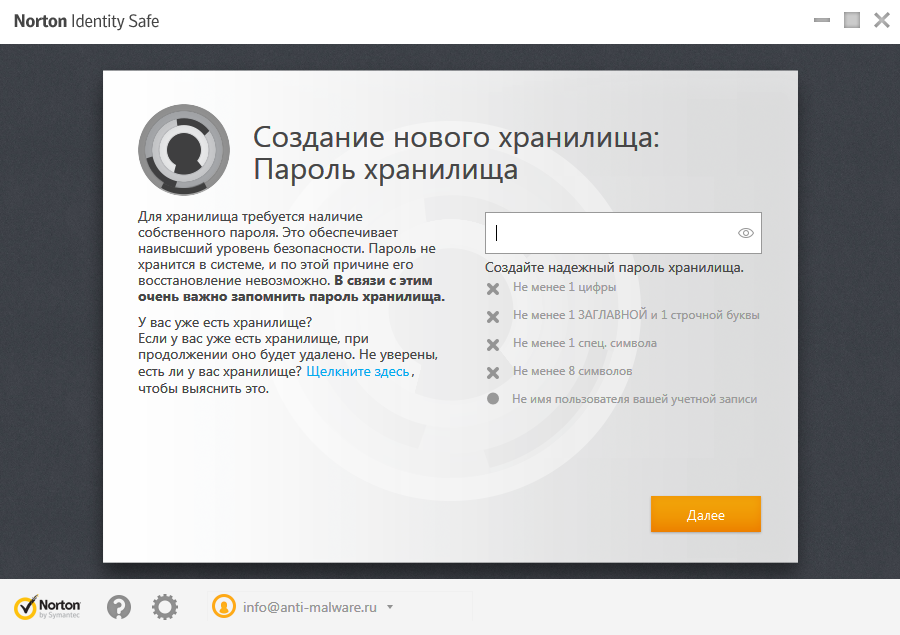The width and height of the screenshot is (900, 635).
Task: Click the gray dot beside Не имя пользователя
Action: [493, 398]
